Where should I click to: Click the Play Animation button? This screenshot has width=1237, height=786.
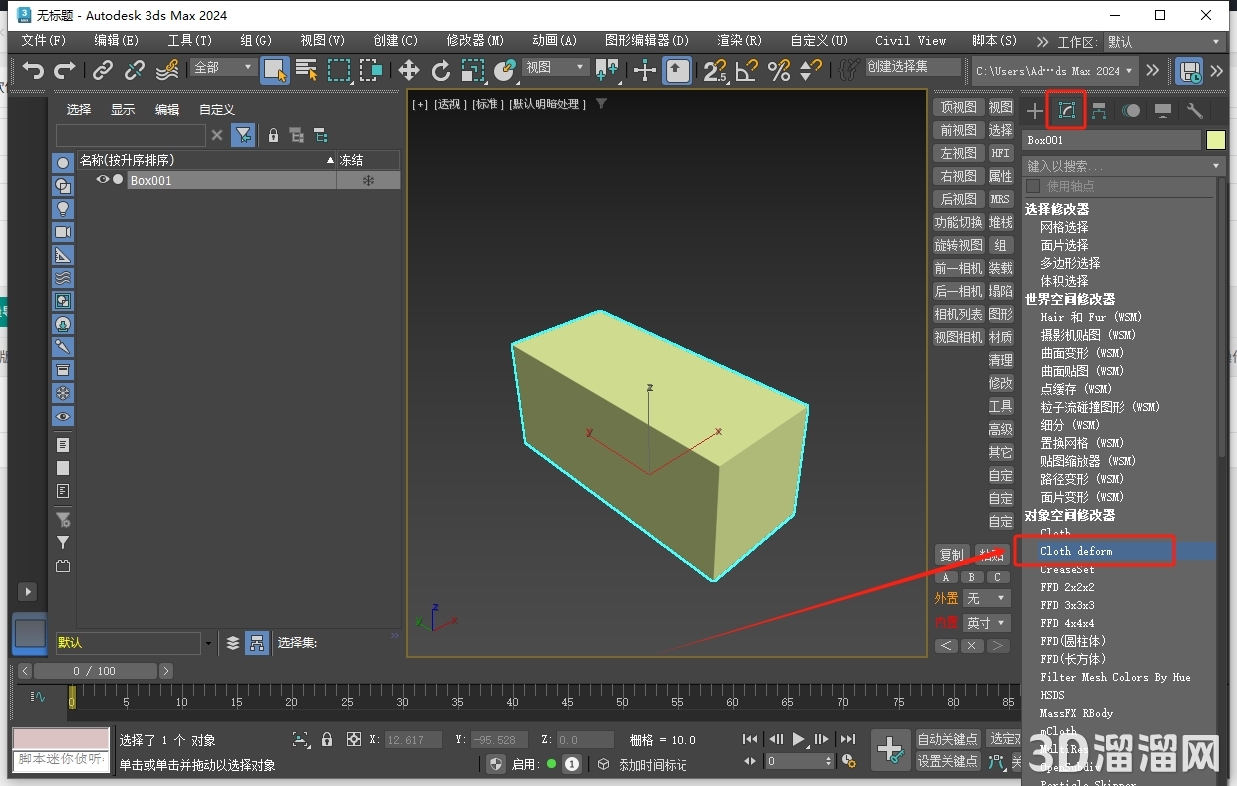799,739
